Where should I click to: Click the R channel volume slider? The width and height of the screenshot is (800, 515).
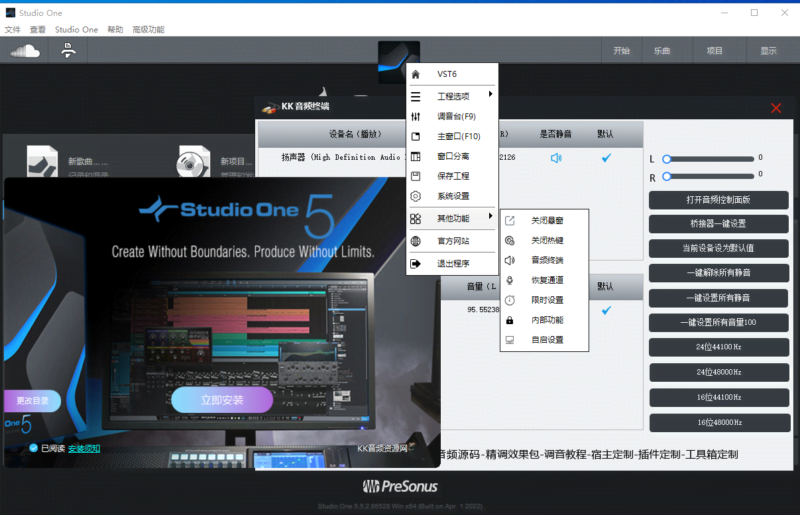(708, 176)
